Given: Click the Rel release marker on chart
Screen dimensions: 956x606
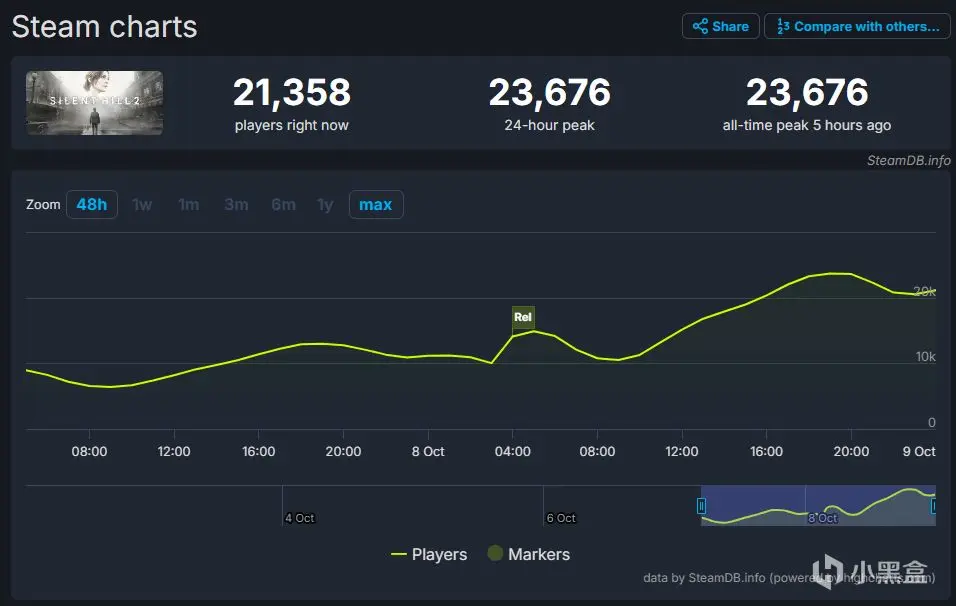Looking at the screenshot, I should click(523, 317).
